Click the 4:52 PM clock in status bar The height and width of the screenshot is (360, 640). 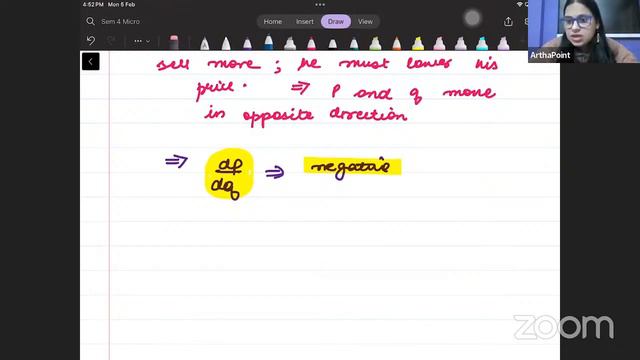93,4
